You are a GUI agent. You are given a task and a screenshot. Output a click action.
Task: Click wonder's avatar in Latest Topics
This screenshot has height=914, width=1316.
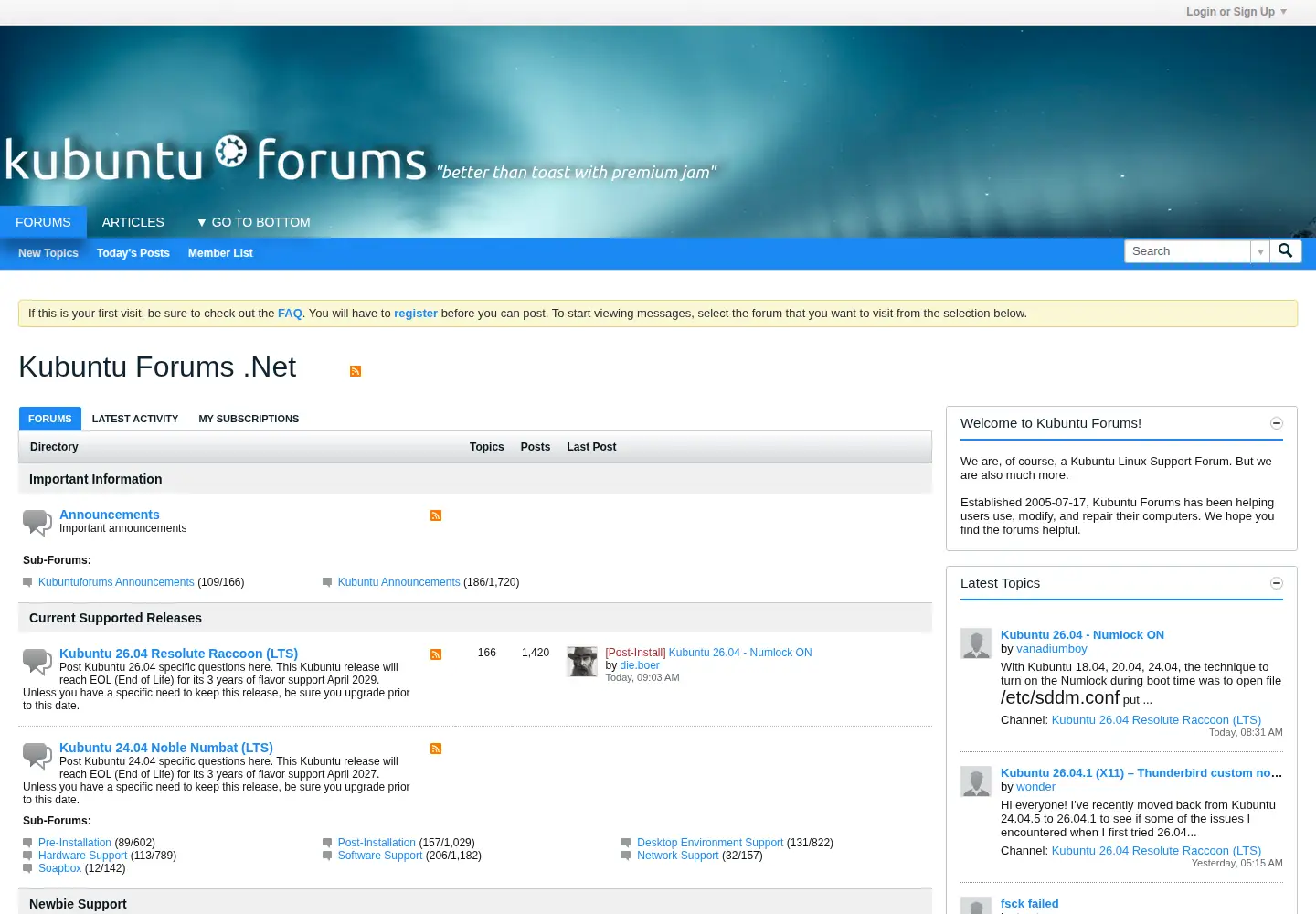tap(976, 781)
